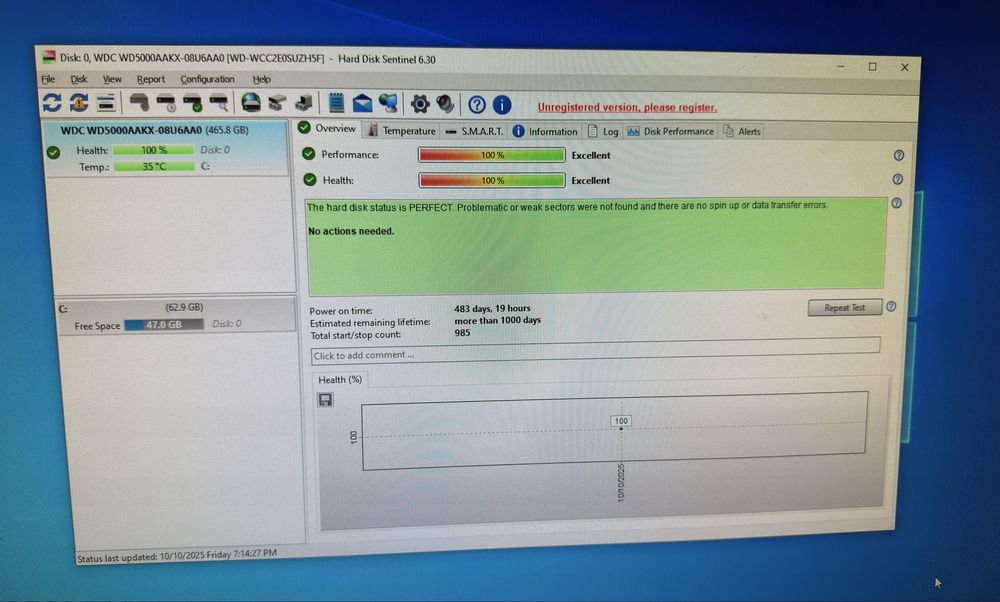Click the help icon beside Performance row
Screen dimensions: 1000x602
click(899, 156)
